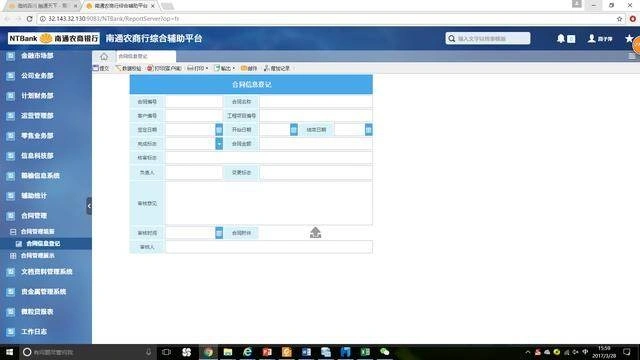640x360 pixels.
Task: Open the tab list menu icon at right
Action: tap(632, 56)
